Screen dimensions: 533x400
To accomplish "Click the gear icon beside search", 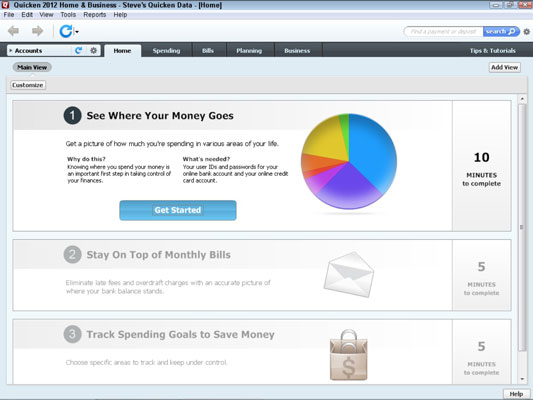I will [x=526, y=32].
